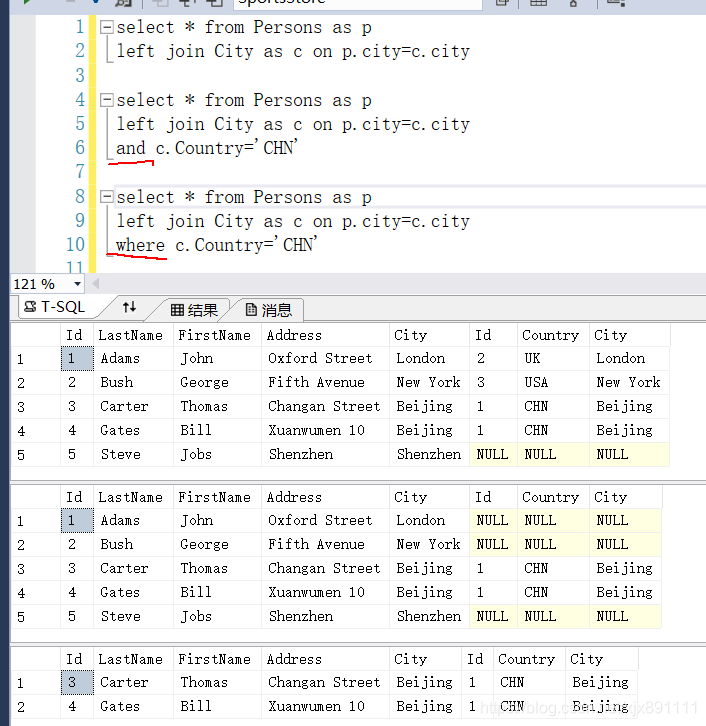Screen dimensions: 706x726
Task: Select 'Thomas' in the first result grid
Action: (217, 407)
